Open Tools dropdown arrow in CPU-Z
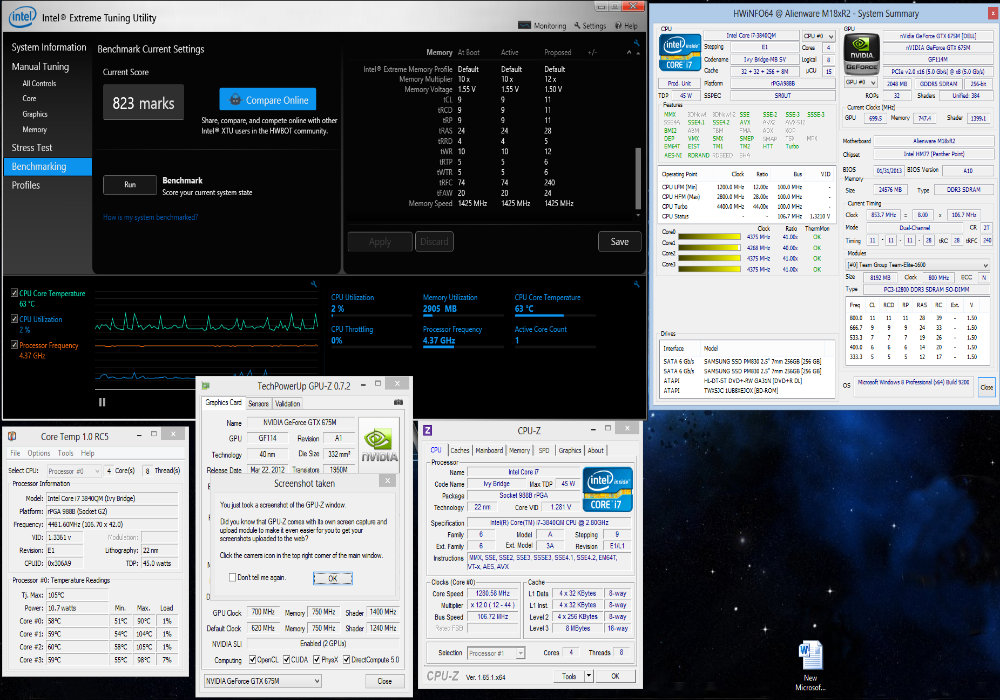The width and height of the screenshot is (1000, 700). [589, 676]
